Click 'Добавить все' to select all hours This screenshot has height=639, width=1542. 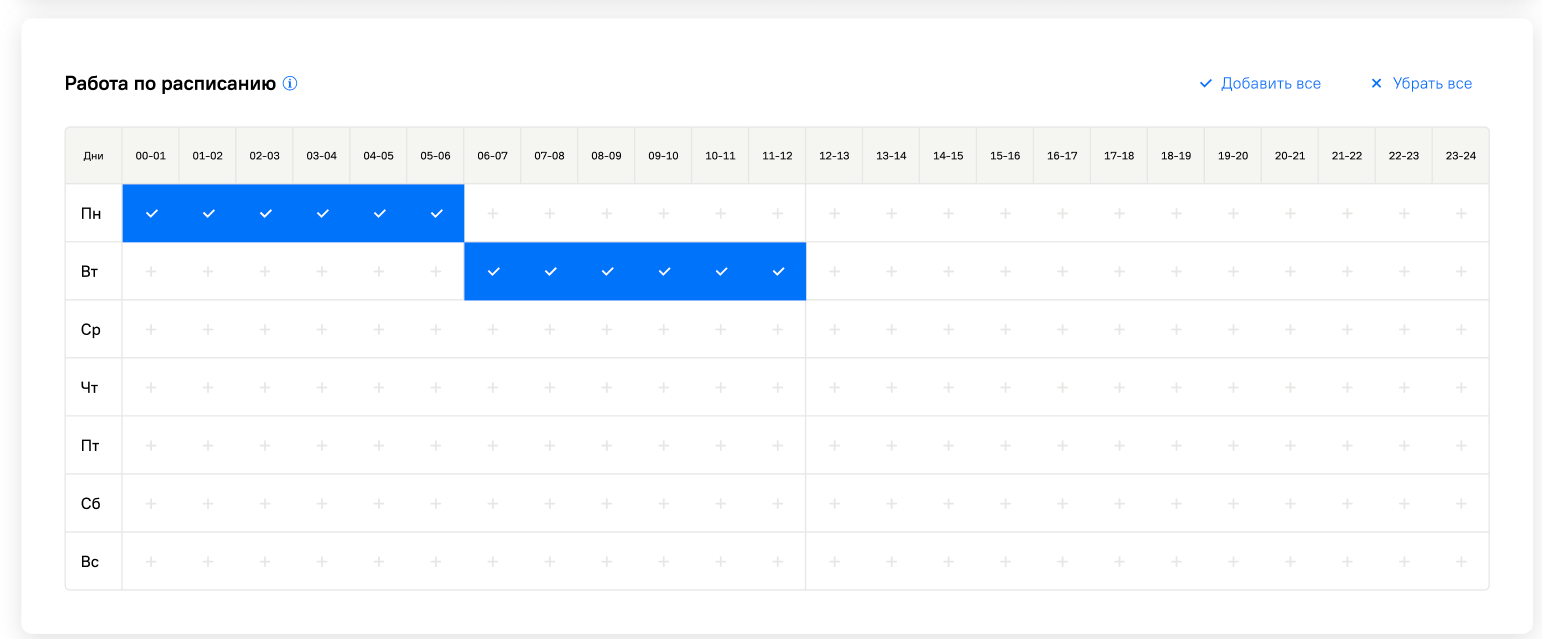(1260, 84)
